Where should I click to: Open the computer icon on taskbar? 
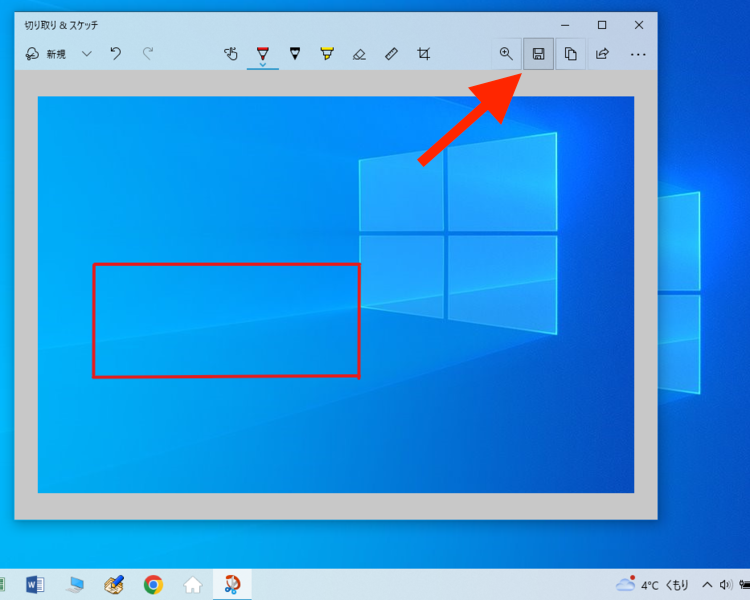tap(75, 585)
